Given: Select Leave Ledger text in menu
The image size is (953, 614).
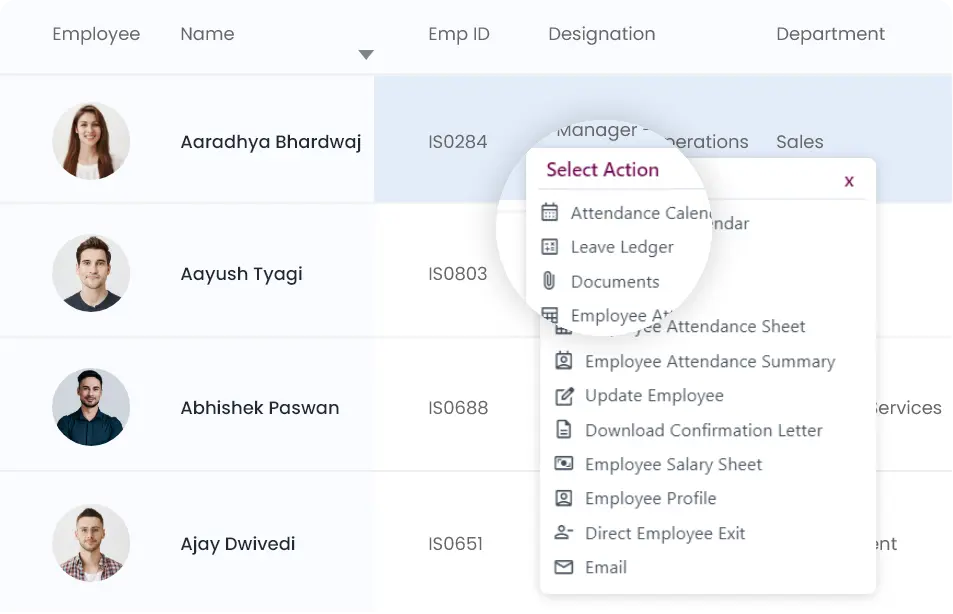Looking at the screenshot, I should (622, 247).
